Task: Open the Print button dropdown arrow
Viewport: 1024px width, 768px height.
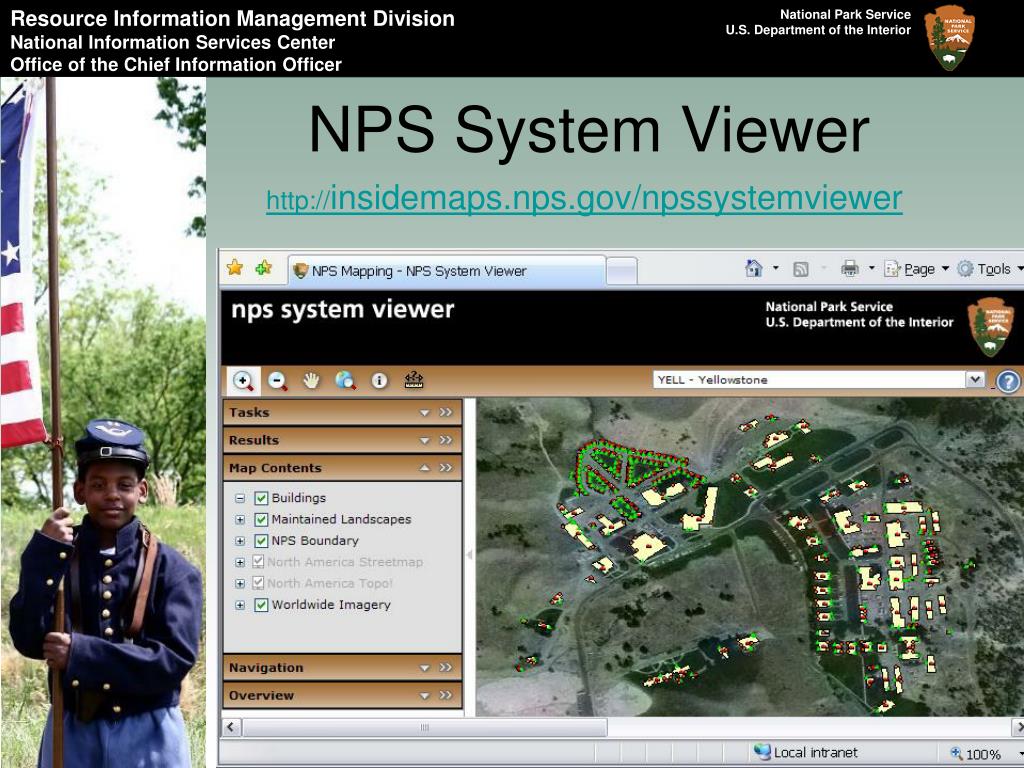Action: click(x=872, y=268)
